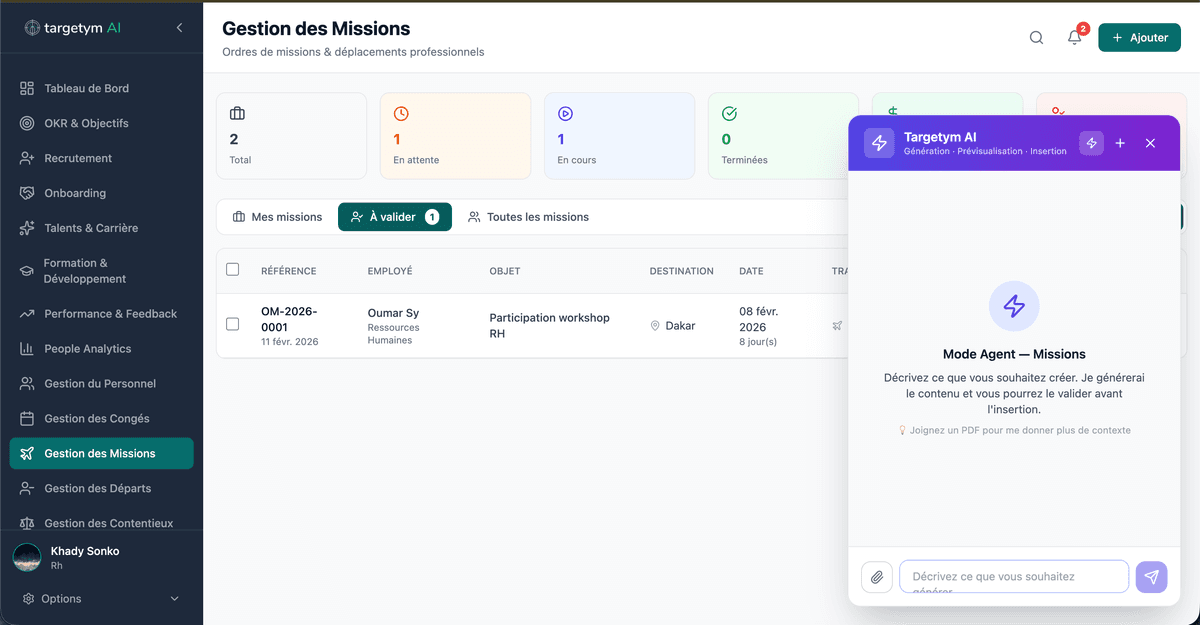Click the send message icon

click(1151, 577)
